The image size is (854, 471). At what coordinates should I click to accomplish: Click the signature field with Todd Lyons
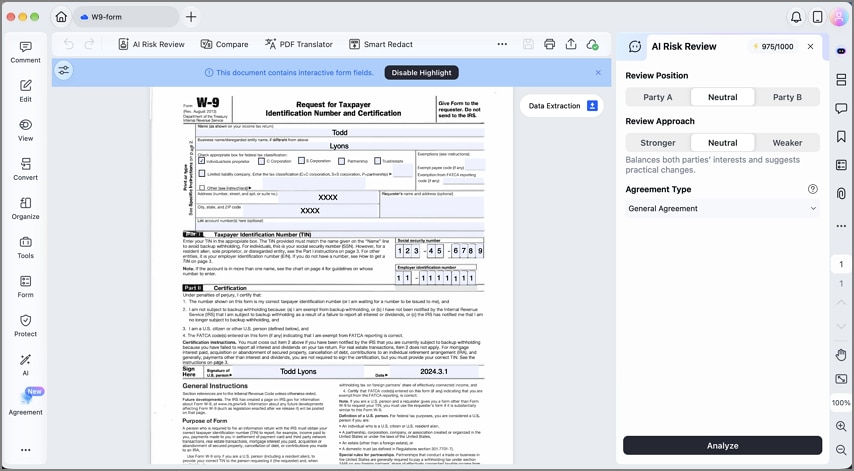coord(298,371)
